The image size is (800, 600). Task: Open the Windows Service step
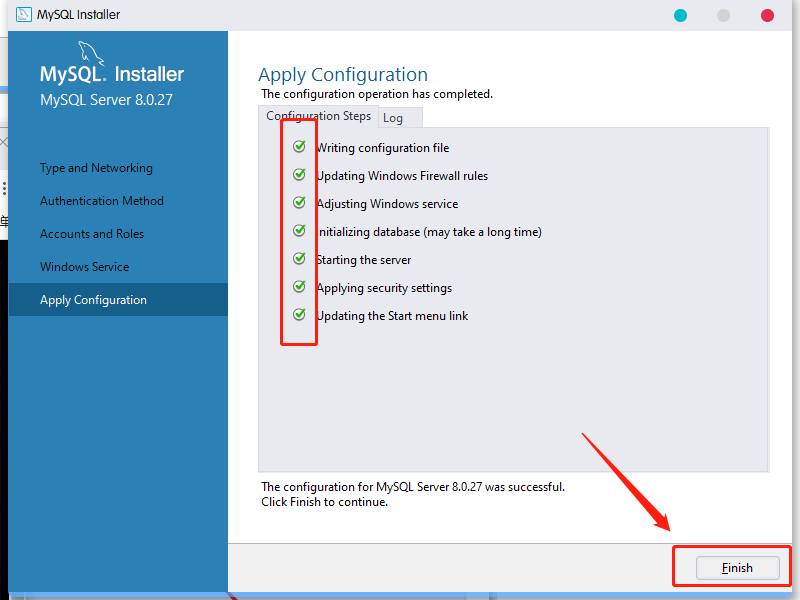pos(84,267)
